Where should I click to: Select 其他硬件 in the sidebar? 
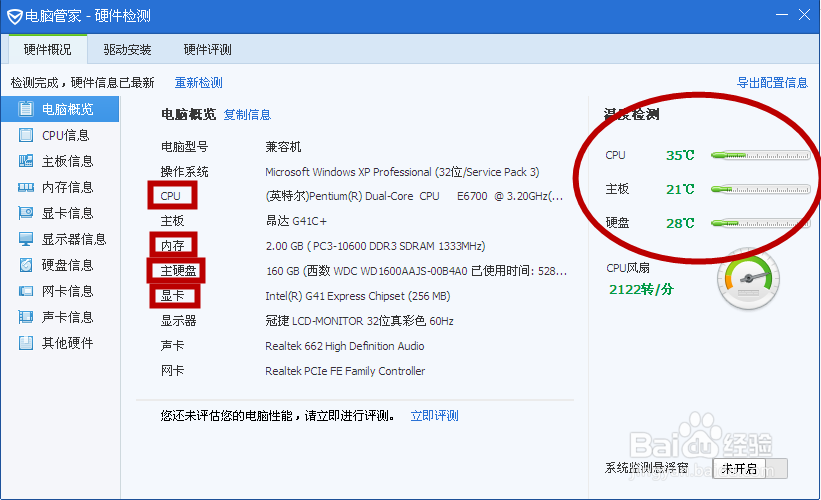pos(60,343)
